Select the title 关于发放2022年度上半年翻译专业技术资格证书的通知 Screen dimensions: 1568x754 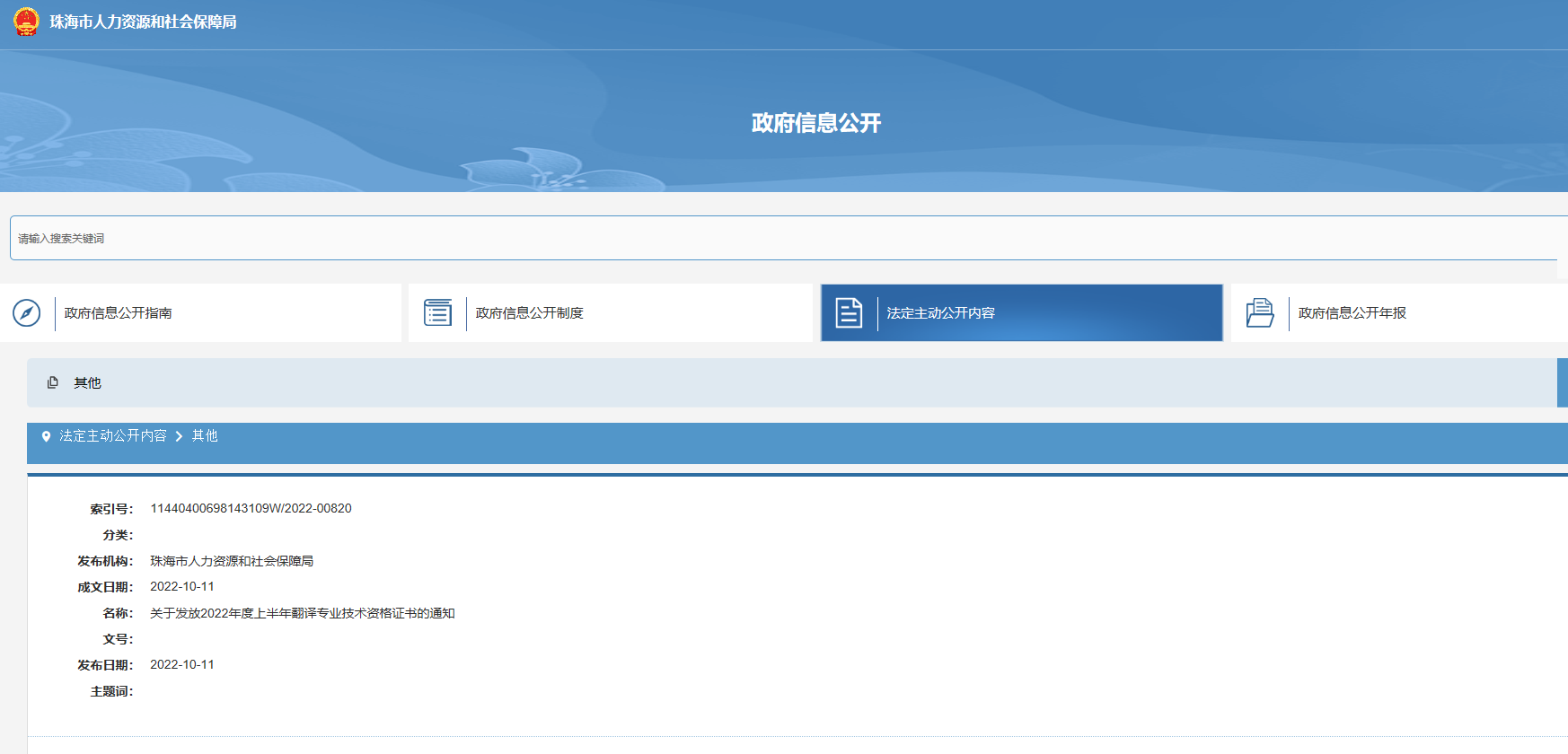(303, 613)
